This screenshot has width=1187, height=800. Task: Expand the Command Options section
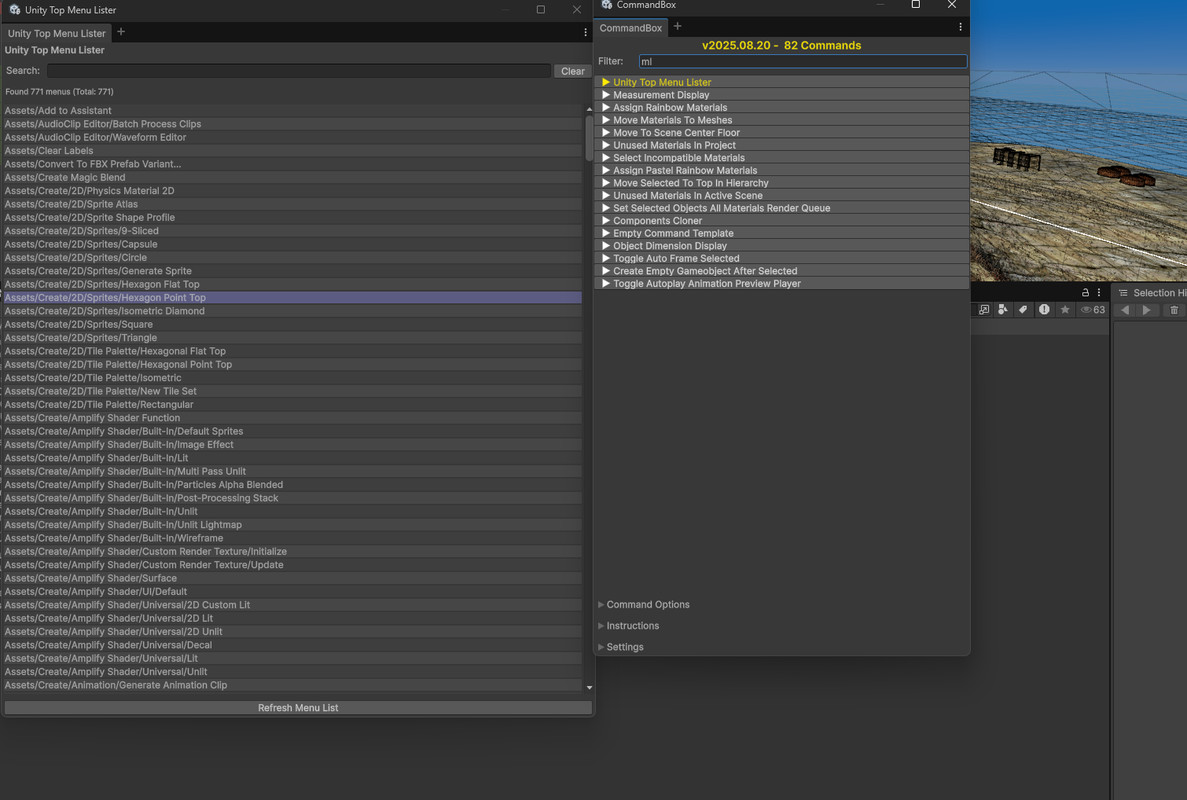[647, 604]
